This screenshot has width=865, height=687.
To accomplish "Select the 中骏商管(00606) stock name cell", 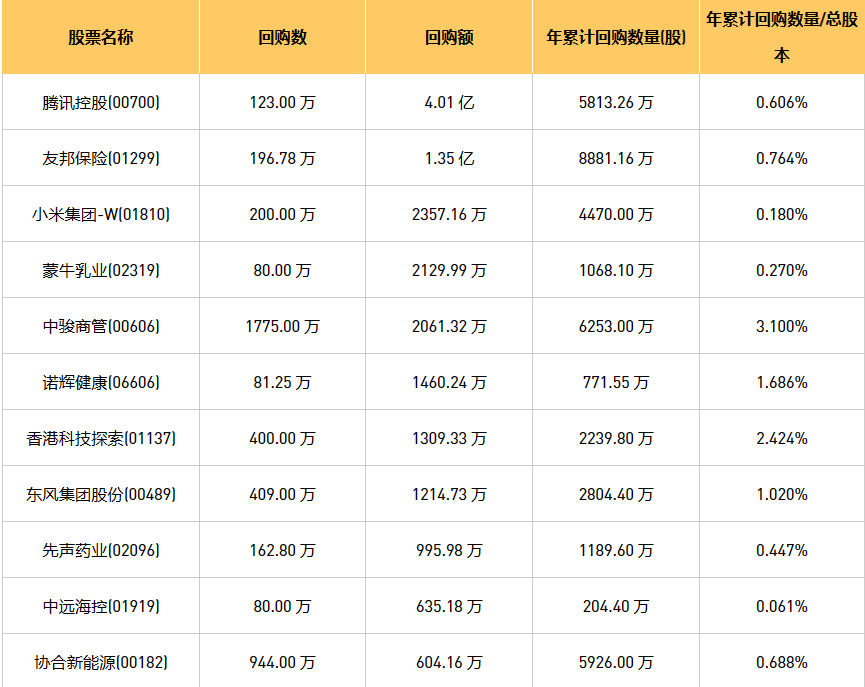I will 100,326.
